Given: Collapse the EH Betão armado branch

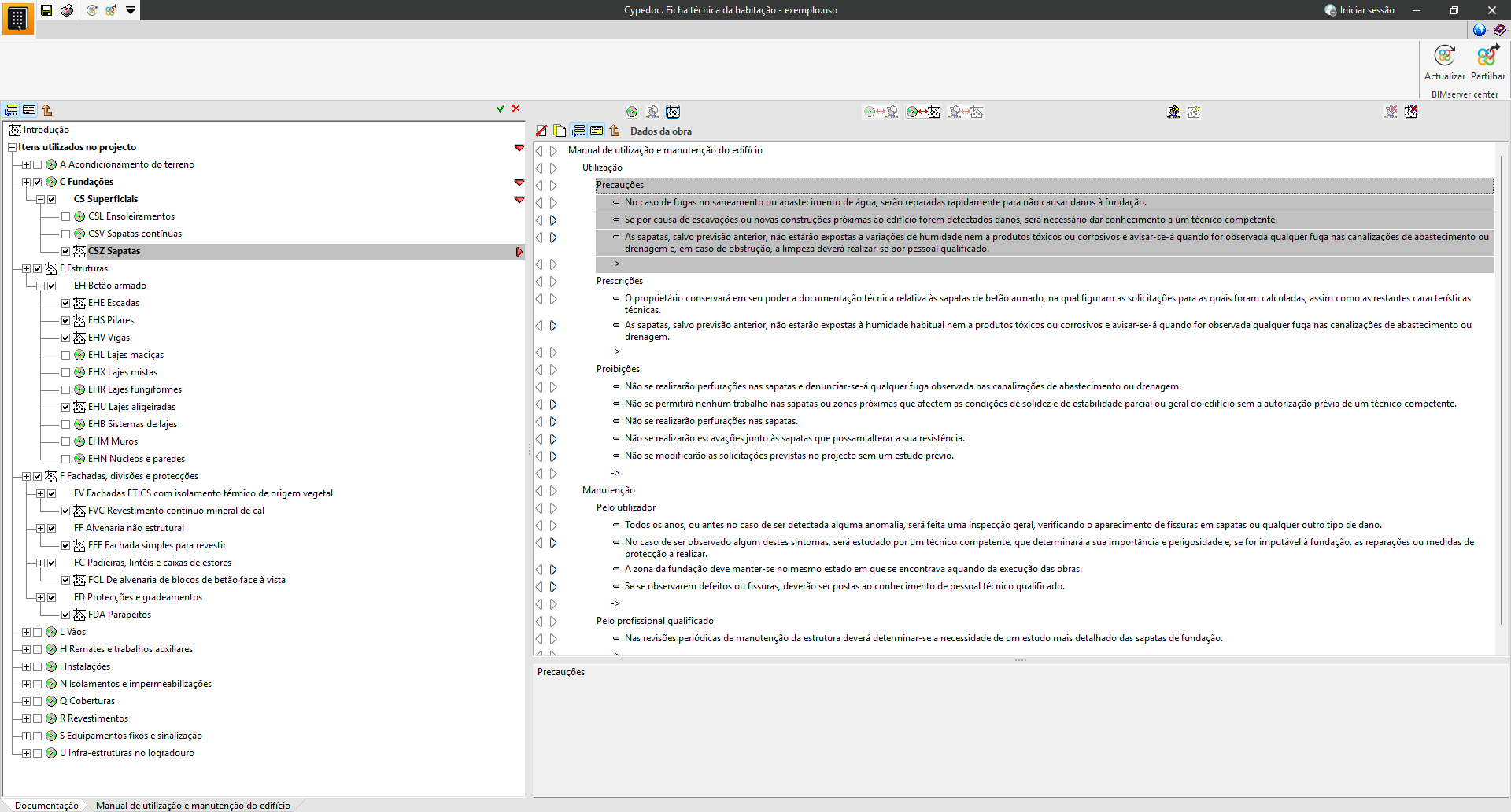Looking at the screenshot, I should (40, 286).
